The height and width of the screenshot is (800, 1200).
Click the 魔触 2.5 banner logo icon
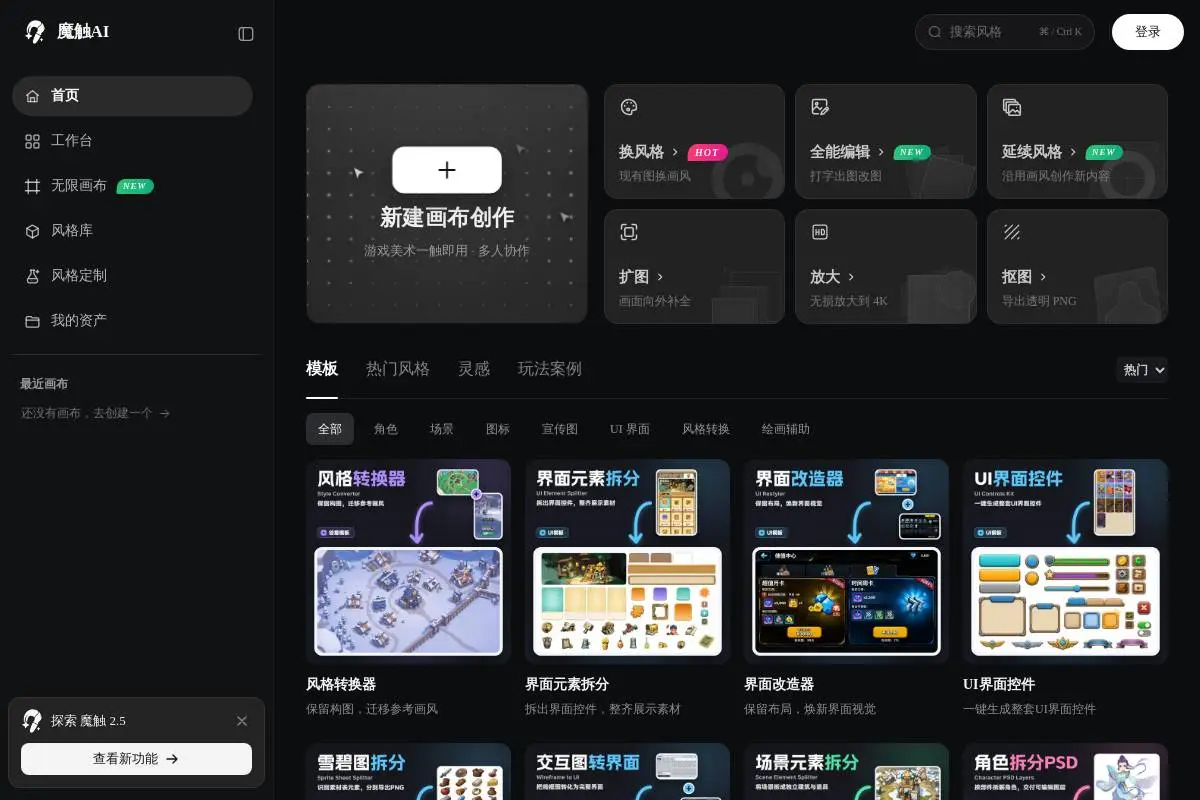33,721
